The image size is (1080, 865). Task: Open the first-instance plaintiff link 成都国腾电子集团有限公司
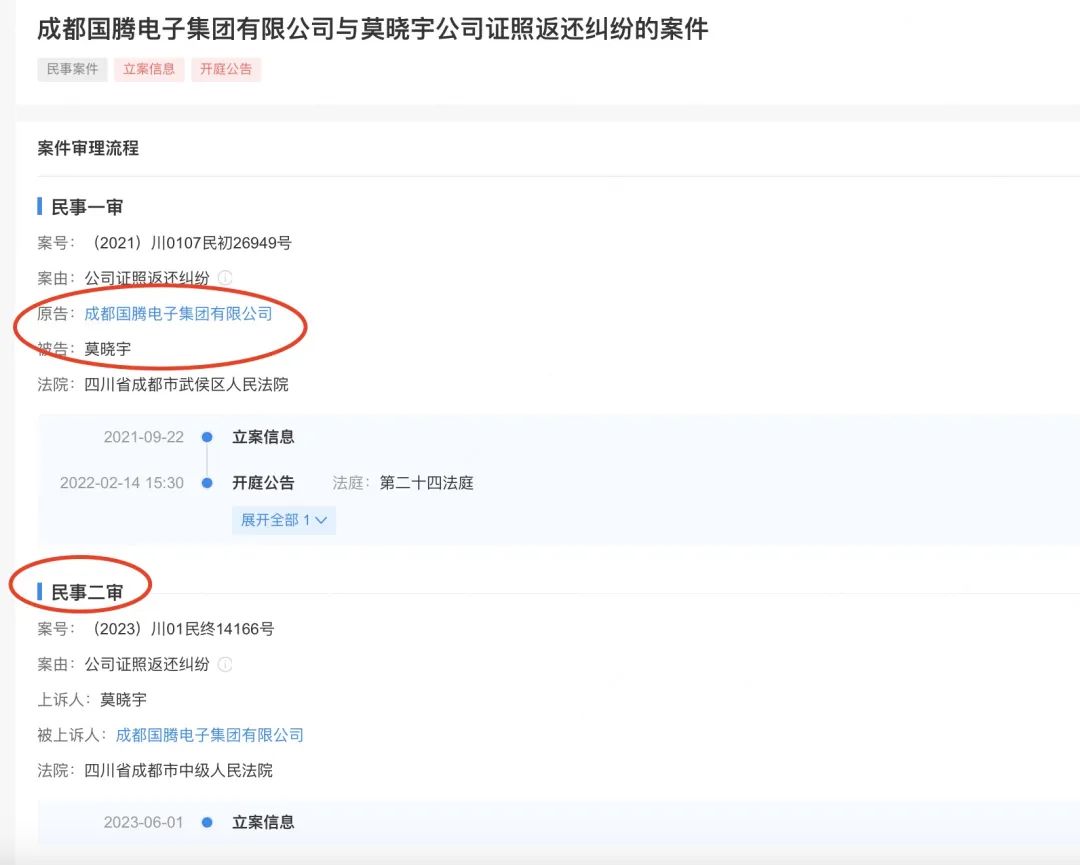click(x=178, y=314)
